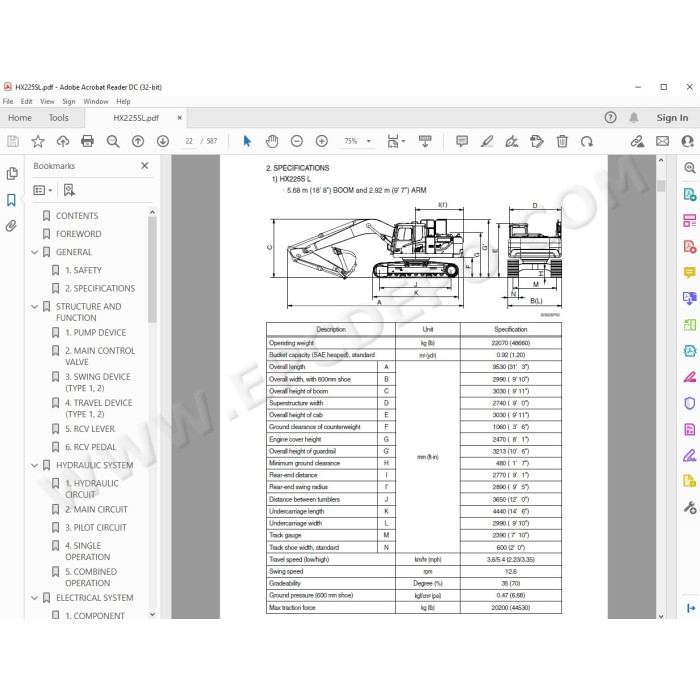Open the help question mark icon
This screenshot has width=700, height=700.
click(610, 117)
